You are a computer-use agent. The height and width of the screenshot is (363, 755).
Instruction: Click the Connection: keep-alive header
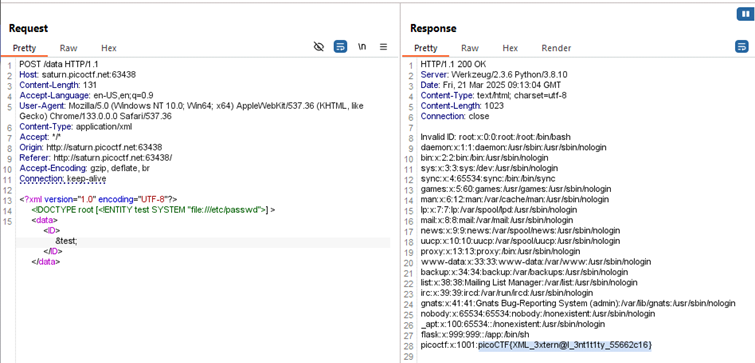(63, 179)
